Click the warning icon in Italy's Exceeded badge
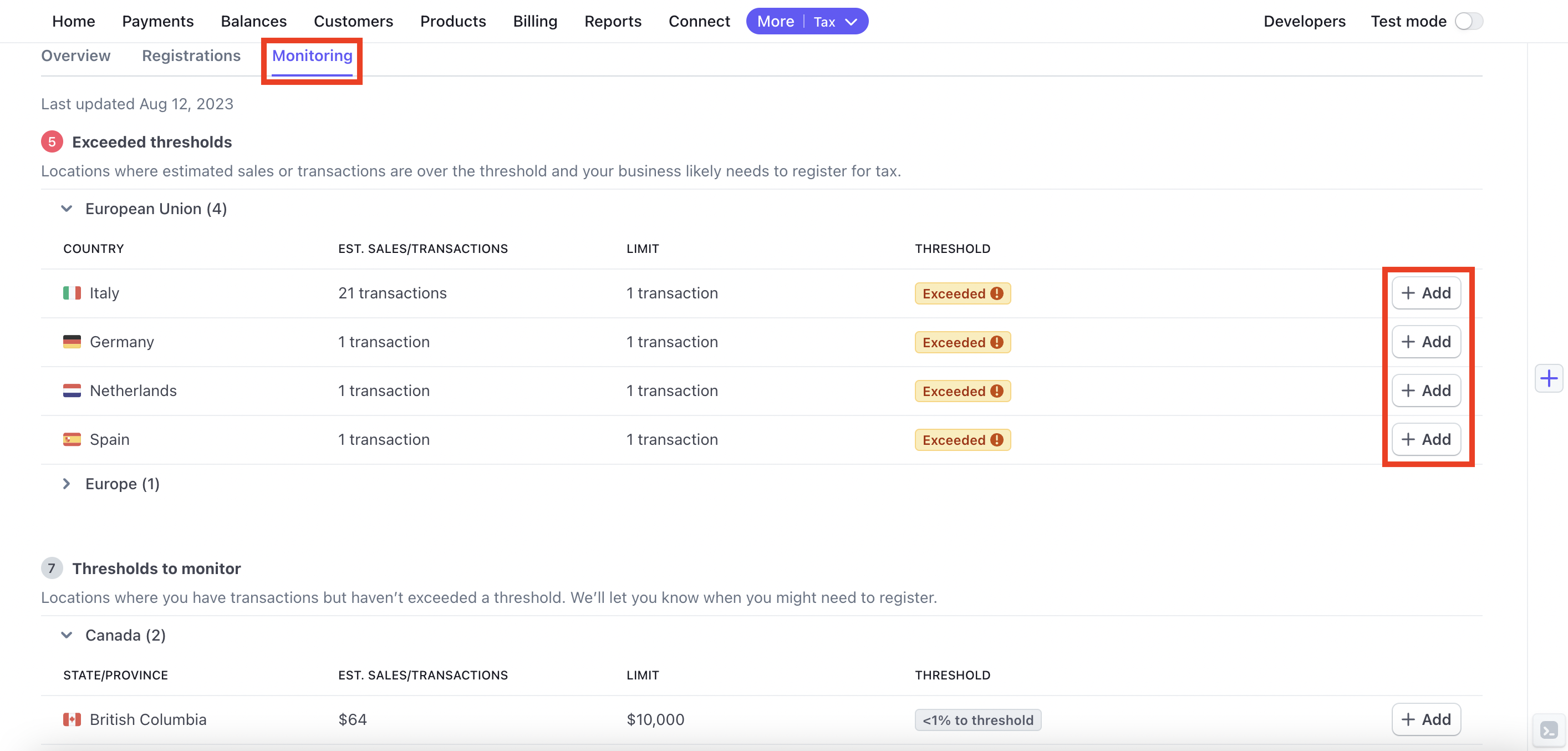The width and height of the screenshot is (1568, 751). (997, 293)
